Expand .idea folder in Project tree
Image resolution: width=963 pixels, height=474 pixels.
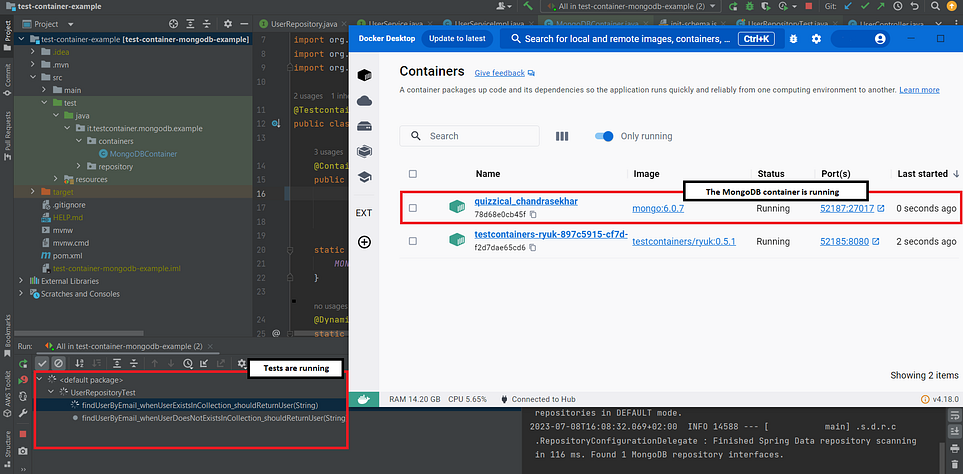[x=33, y=52]
